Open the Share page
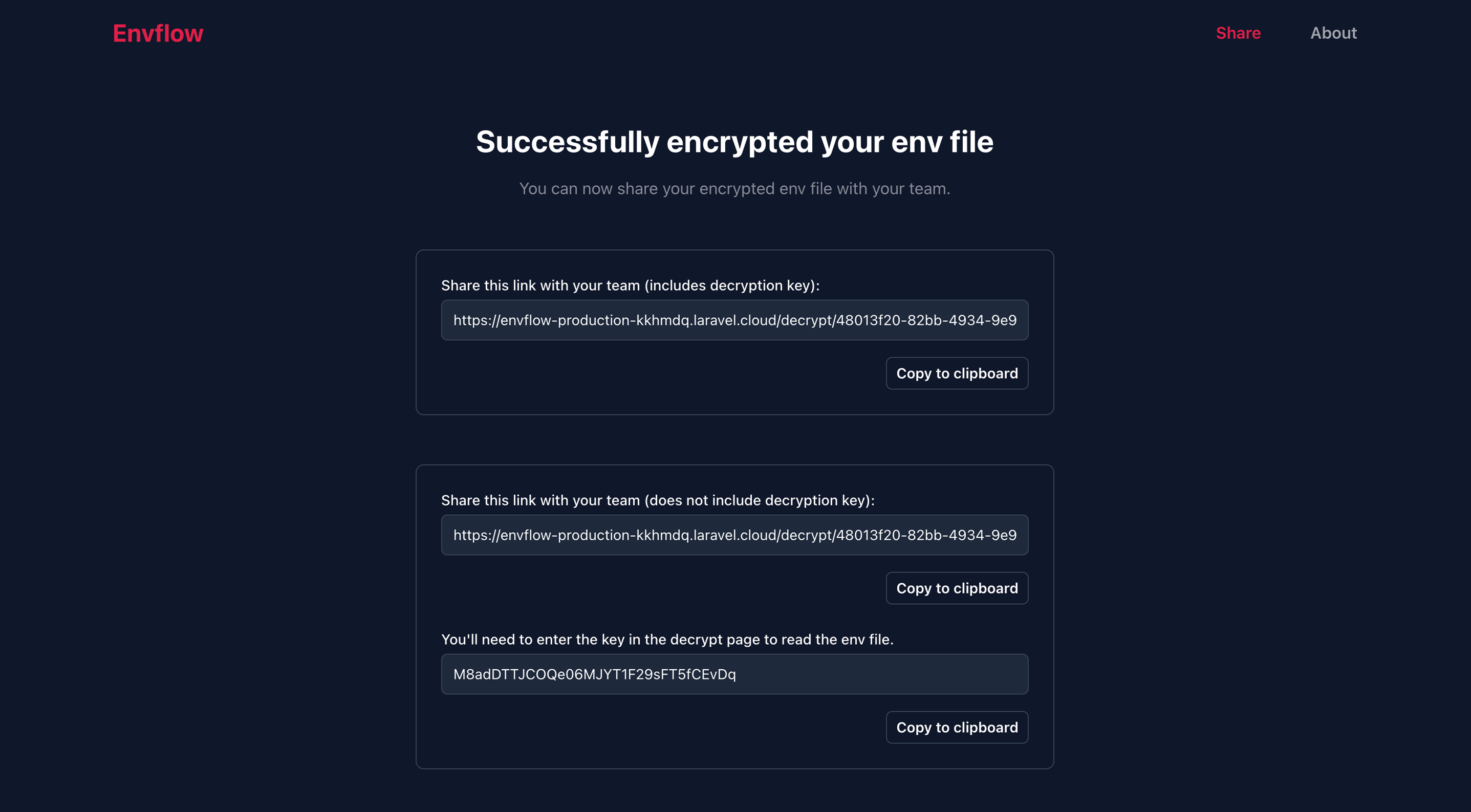Screen dimensions: 1471x812 point(1238,33)
